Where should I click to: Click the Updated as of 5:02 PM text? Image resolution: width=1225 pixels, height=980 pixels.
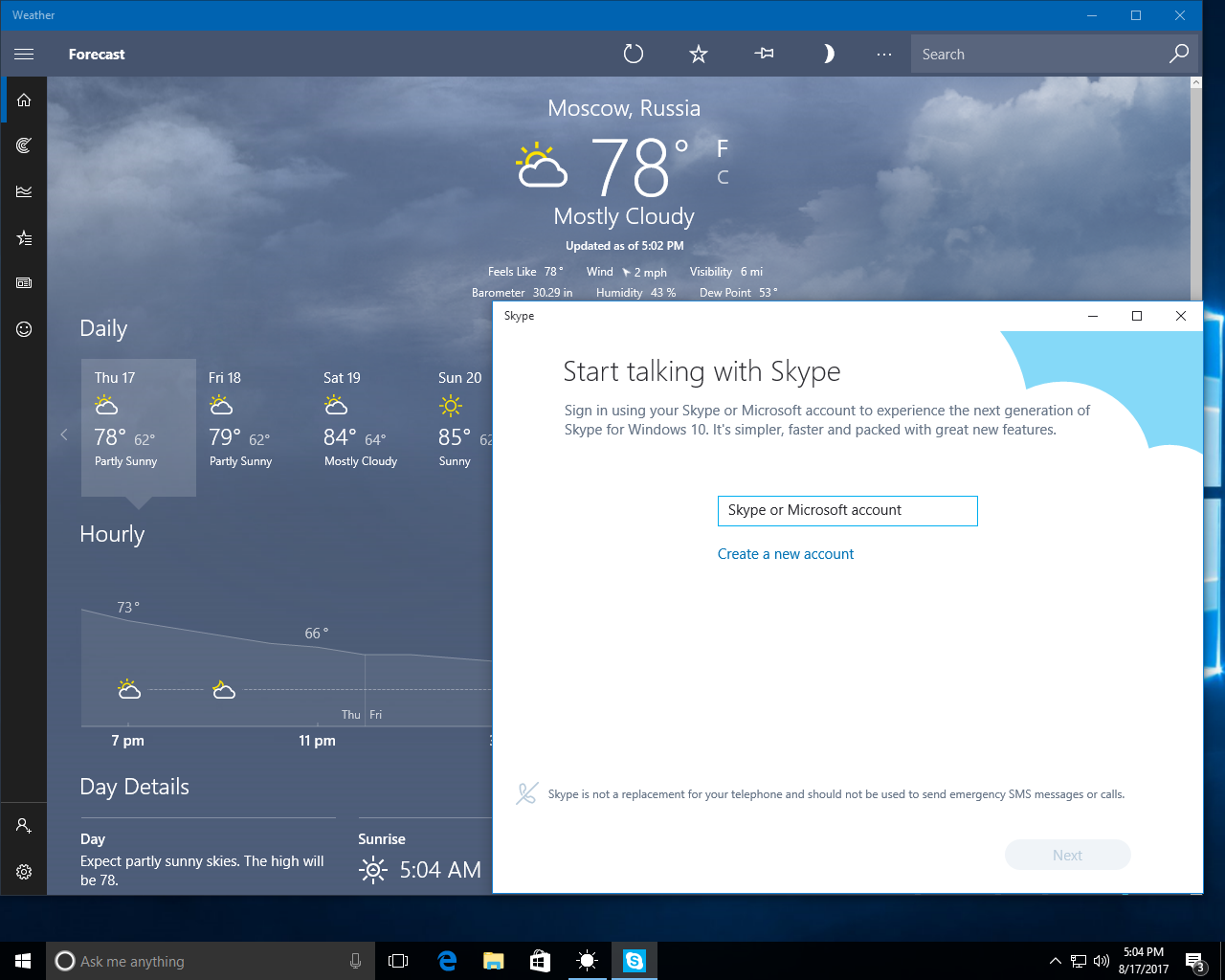[x=625, y=246]
